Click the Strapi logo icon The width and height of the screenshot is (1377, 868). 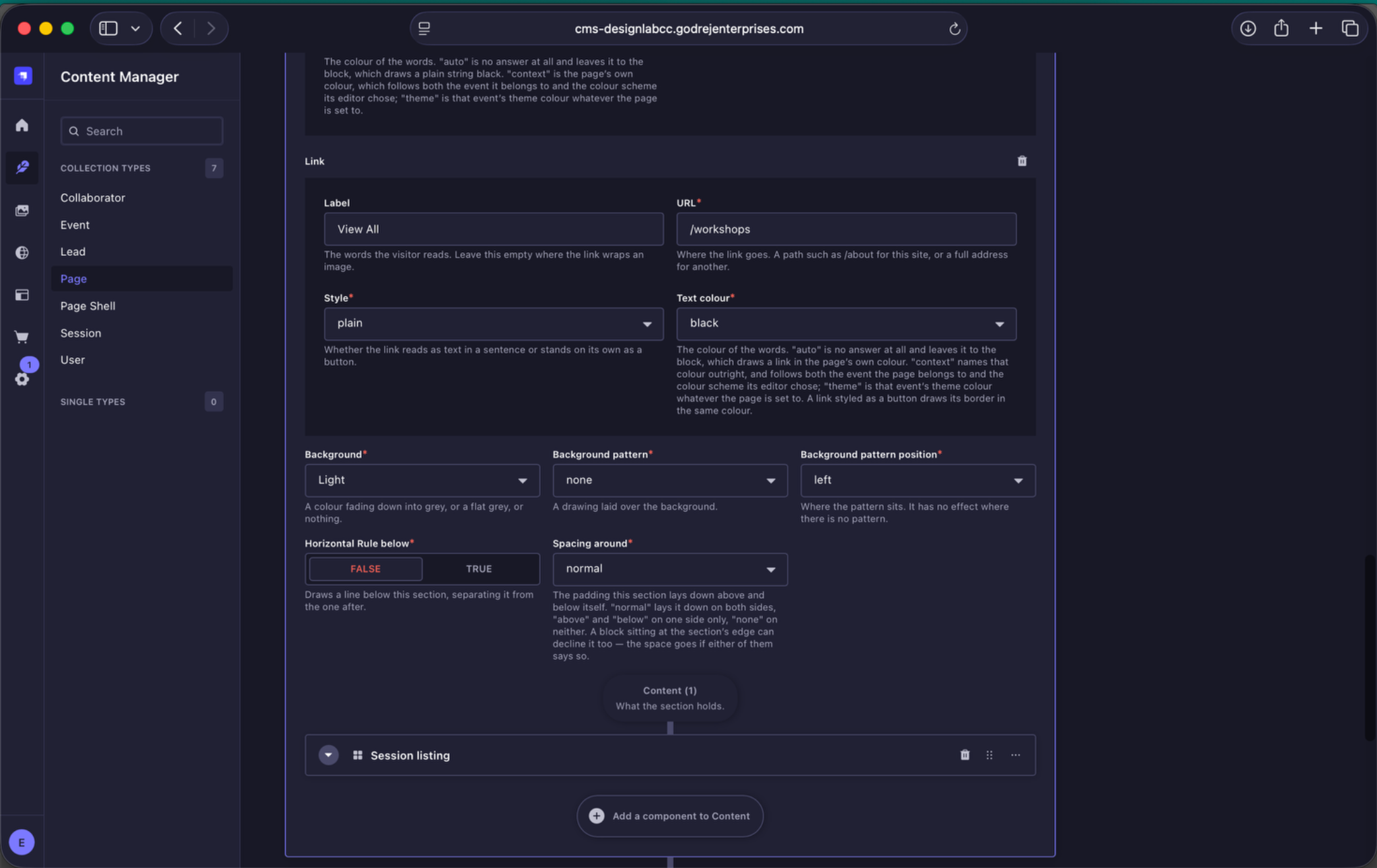[x=23, y=76]
